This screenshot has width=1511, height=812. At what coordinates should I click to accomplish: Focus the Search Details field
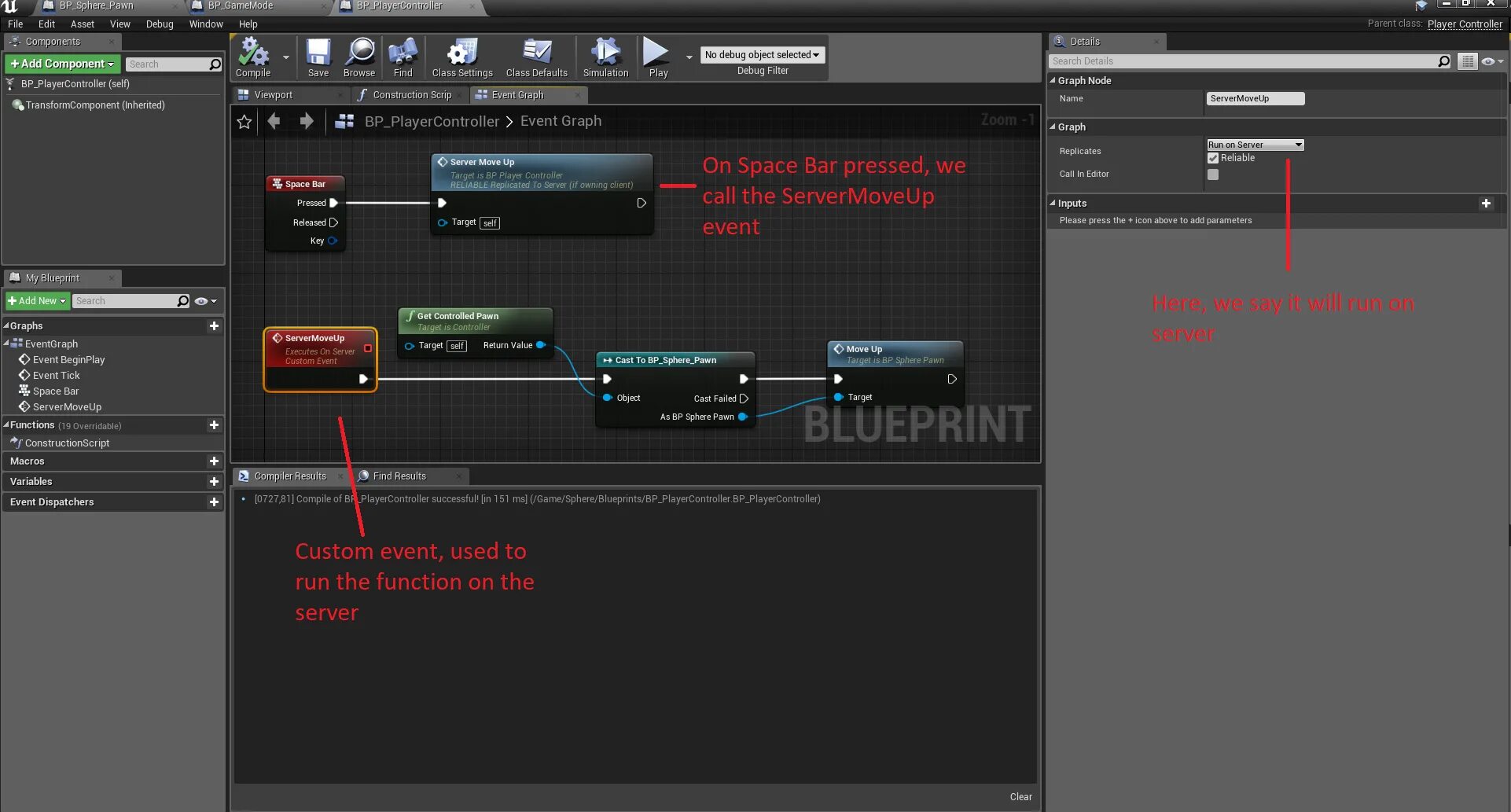(1250, 61)
